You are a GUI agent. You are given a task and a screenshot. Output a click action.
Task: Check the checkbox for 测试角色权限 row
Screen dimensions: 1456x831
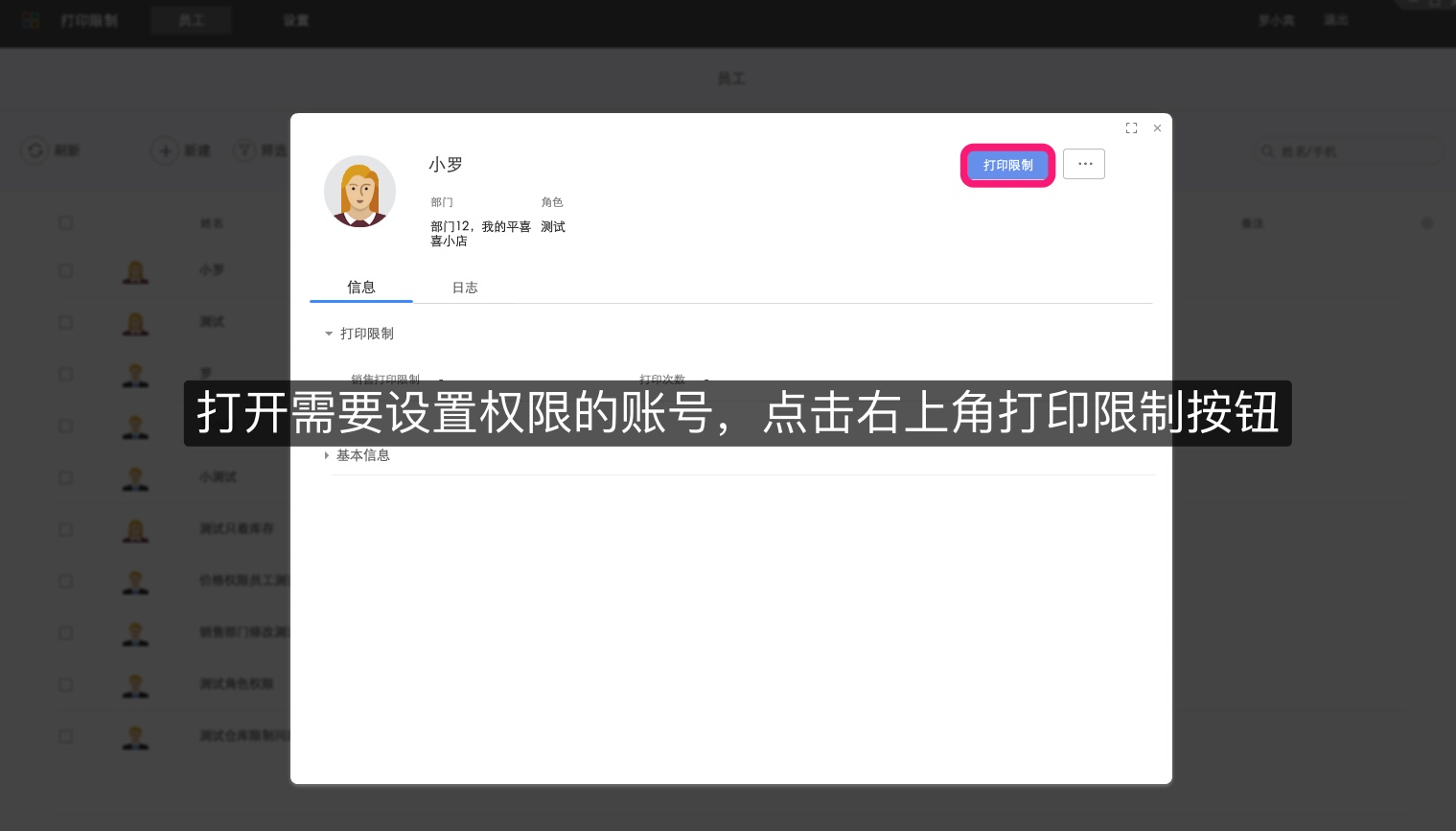tap(65, 685)
